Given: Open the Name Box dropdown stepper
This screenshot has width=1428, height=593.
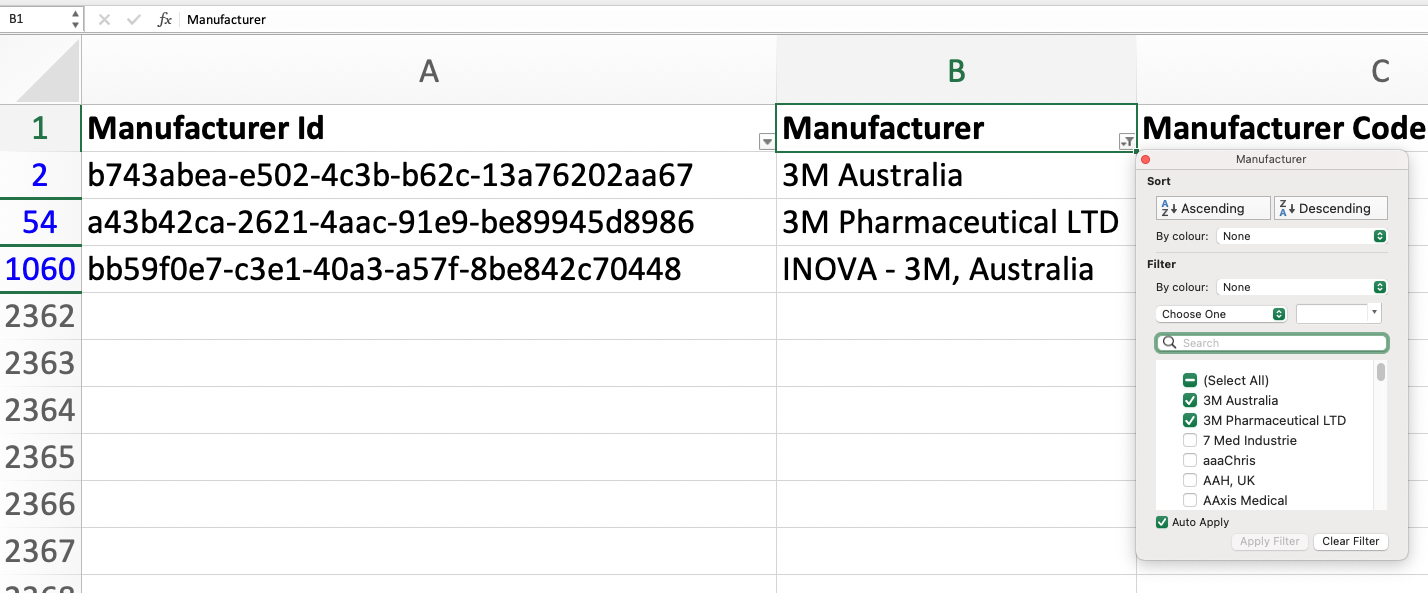Looking at the screenshot, I should point(76,19).
